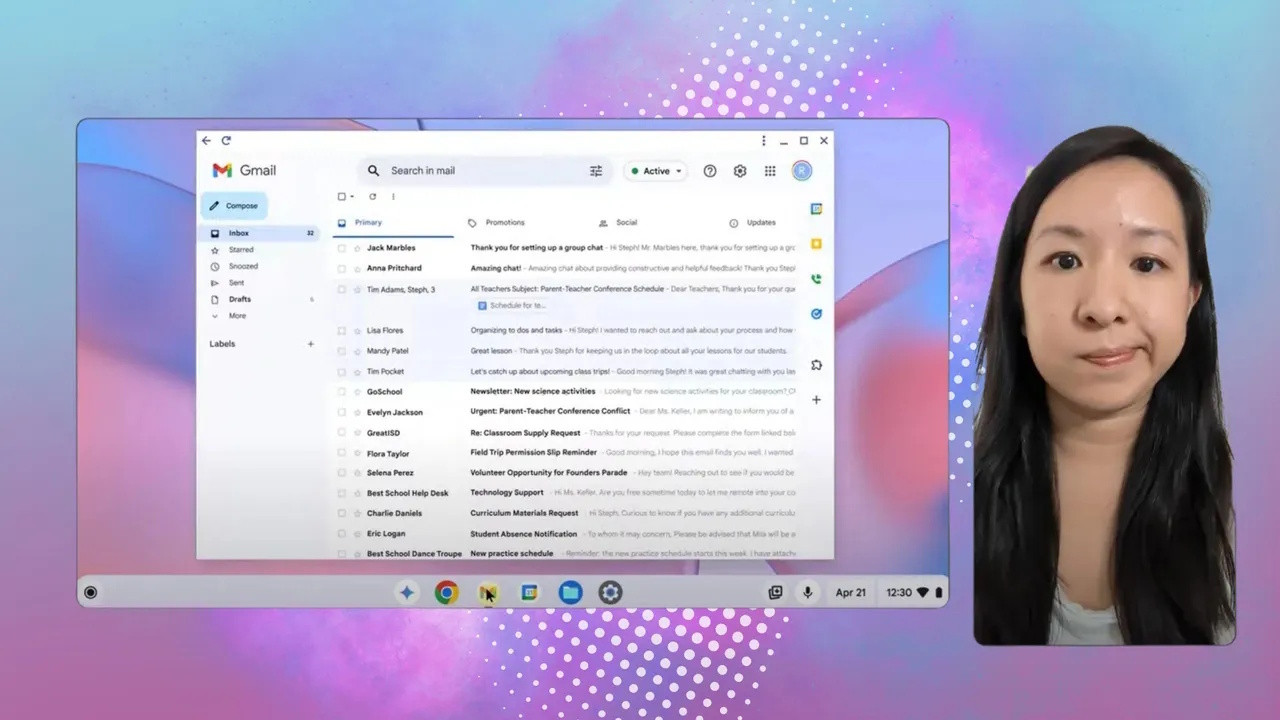
Task: Open the Apr 21 date tray
Action: point(850,593)
